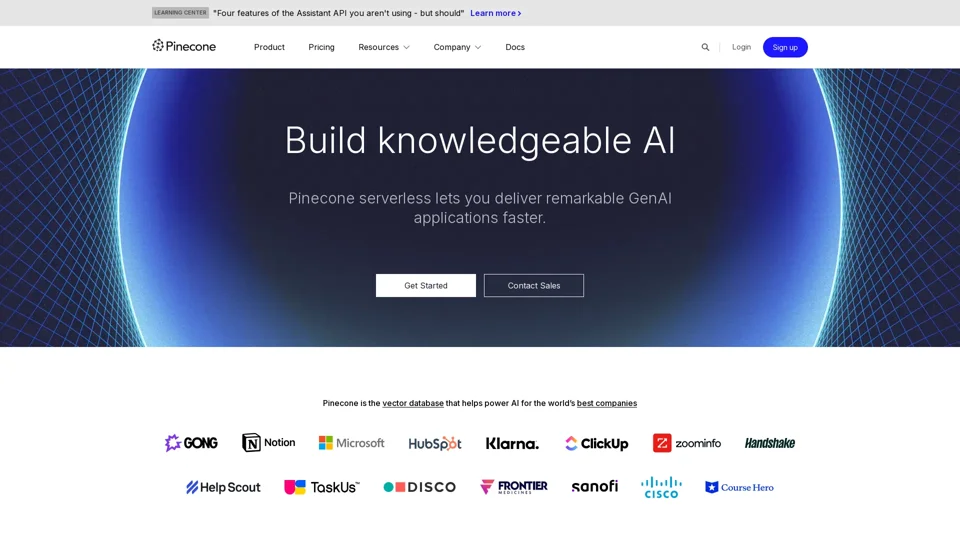The width and height of the screenshot is (960, 540).
Task: Click the Contact Sales button
Action: 534,285
